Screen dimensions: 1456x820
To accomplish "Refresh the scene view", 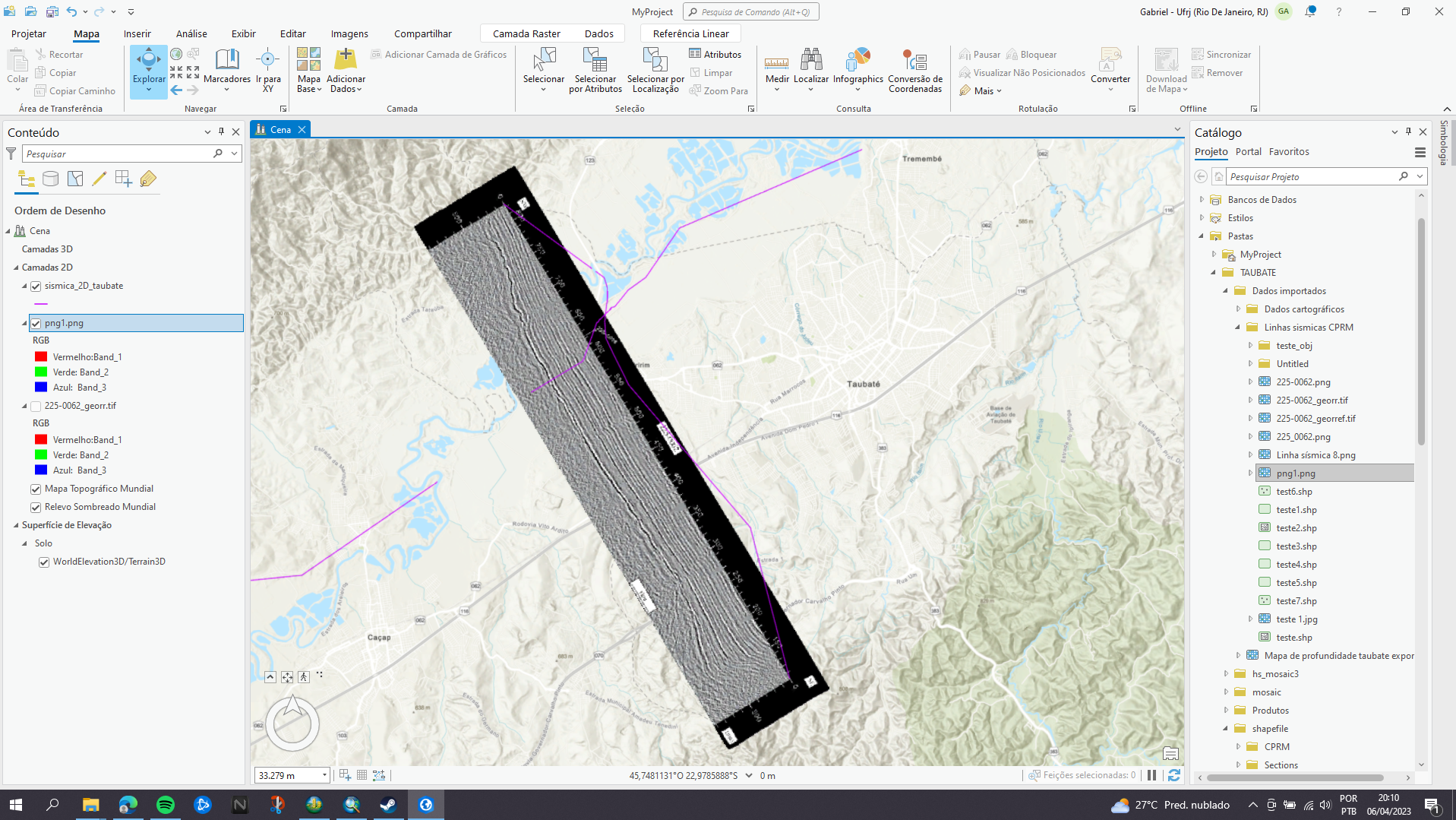I will (x=1174, y=775).
